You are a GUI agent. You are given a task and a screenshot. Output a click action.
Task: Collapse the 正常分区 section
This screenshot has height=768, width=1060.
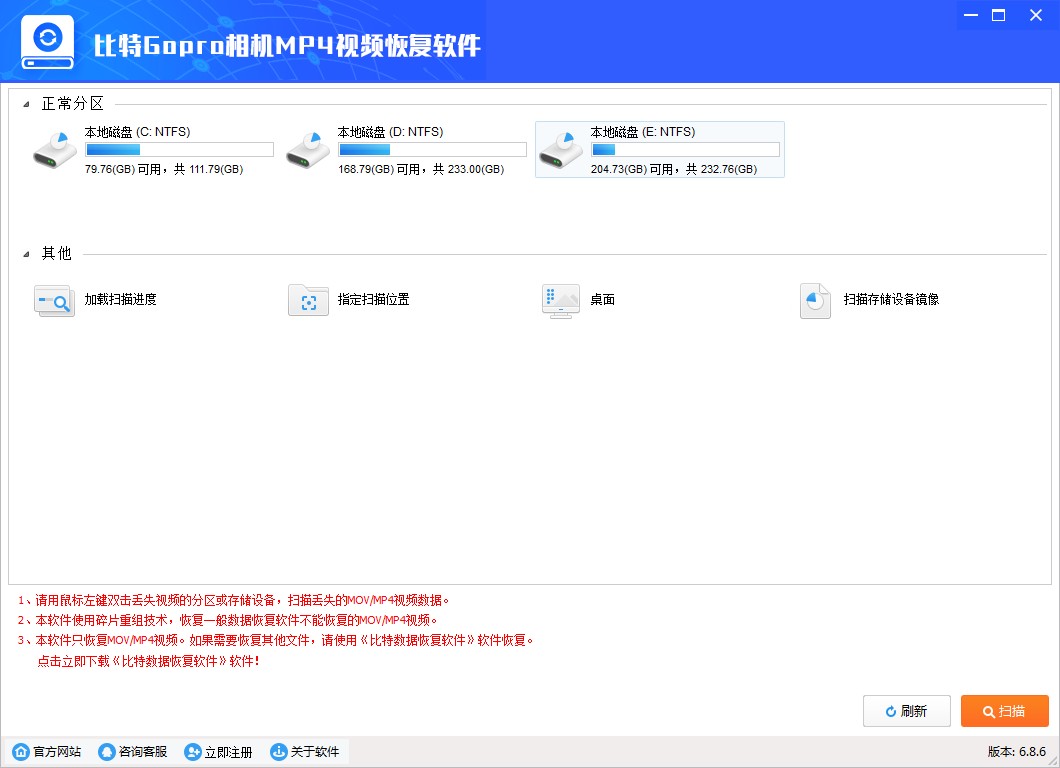click(26, 104)
